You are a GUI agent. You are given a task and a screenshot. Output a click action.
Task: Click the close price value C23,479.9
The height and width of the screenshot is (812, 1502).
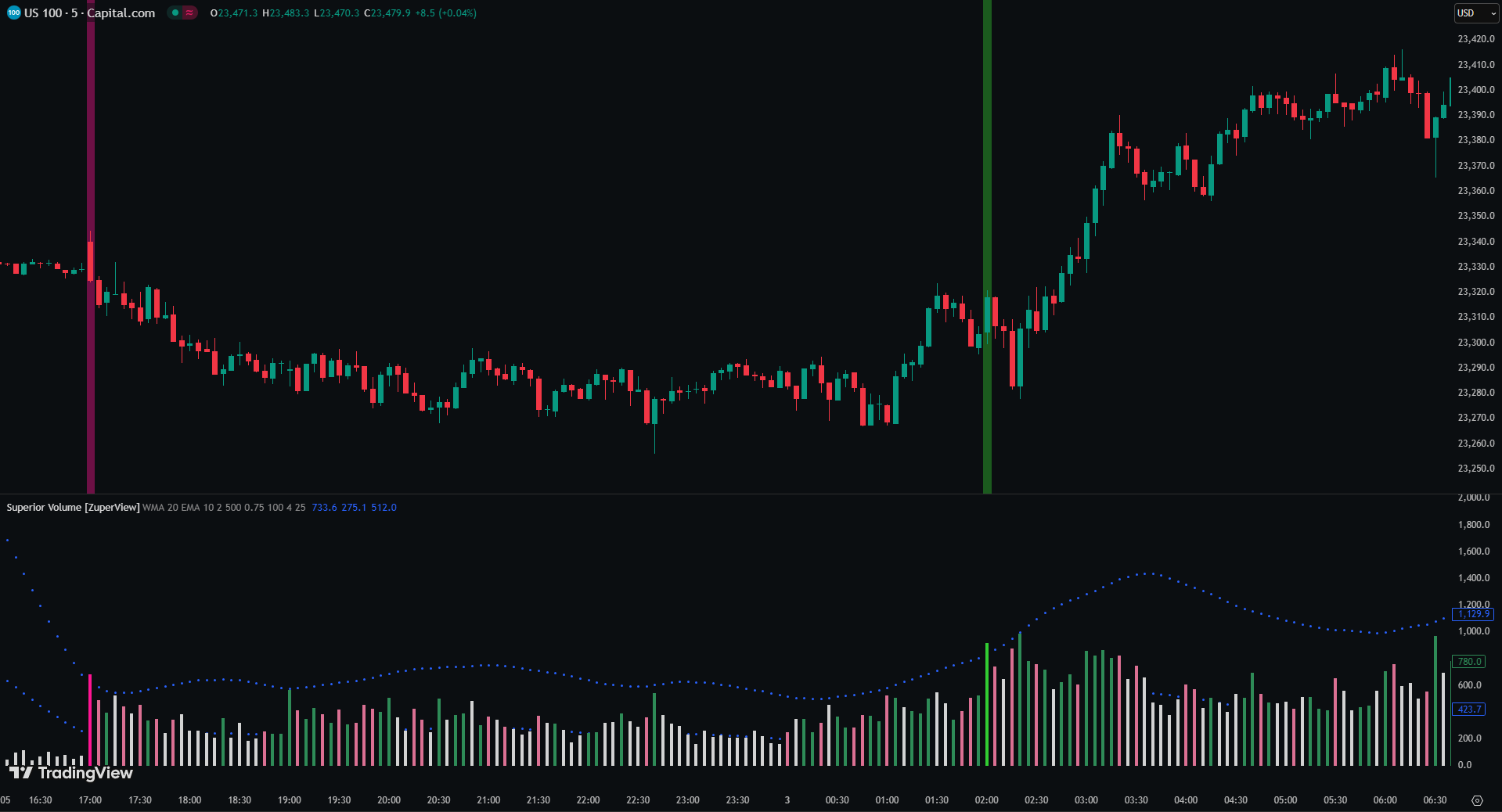387,13
